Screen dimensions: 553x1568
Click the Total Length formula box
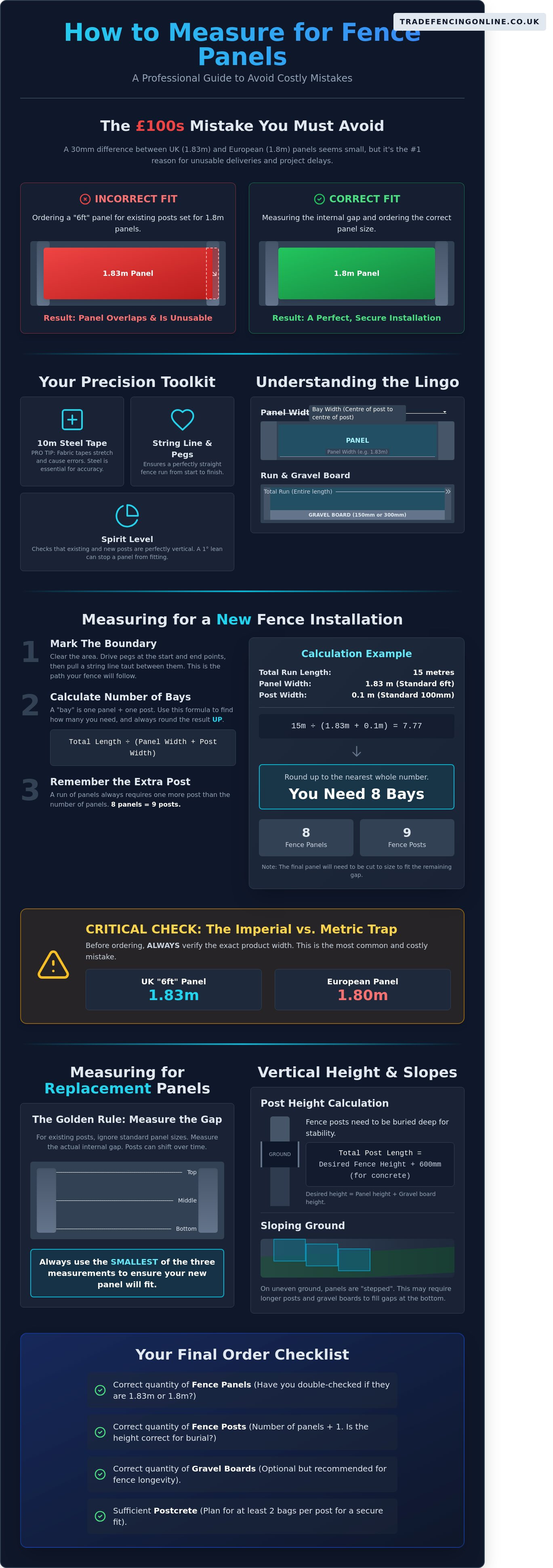pos(143,748)
